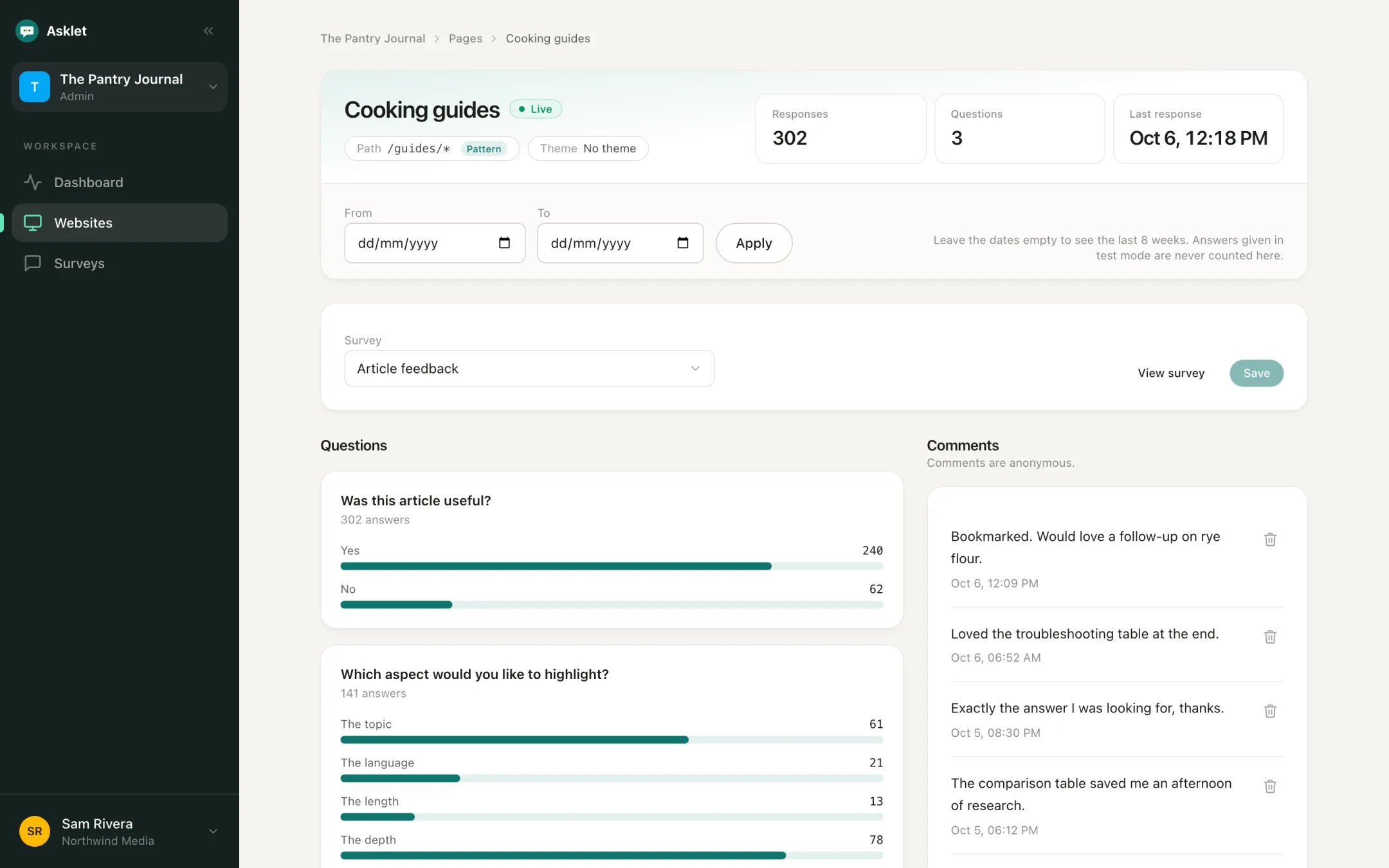Click the Last response Oct 6 card
This screenshot has width=1389, height=868.
[x=1198, y=129]
